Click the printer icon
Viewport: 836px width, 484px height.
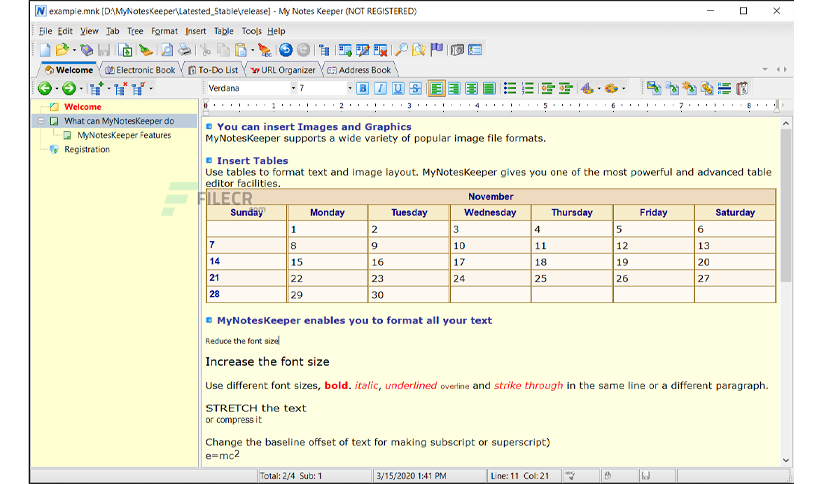184,50
